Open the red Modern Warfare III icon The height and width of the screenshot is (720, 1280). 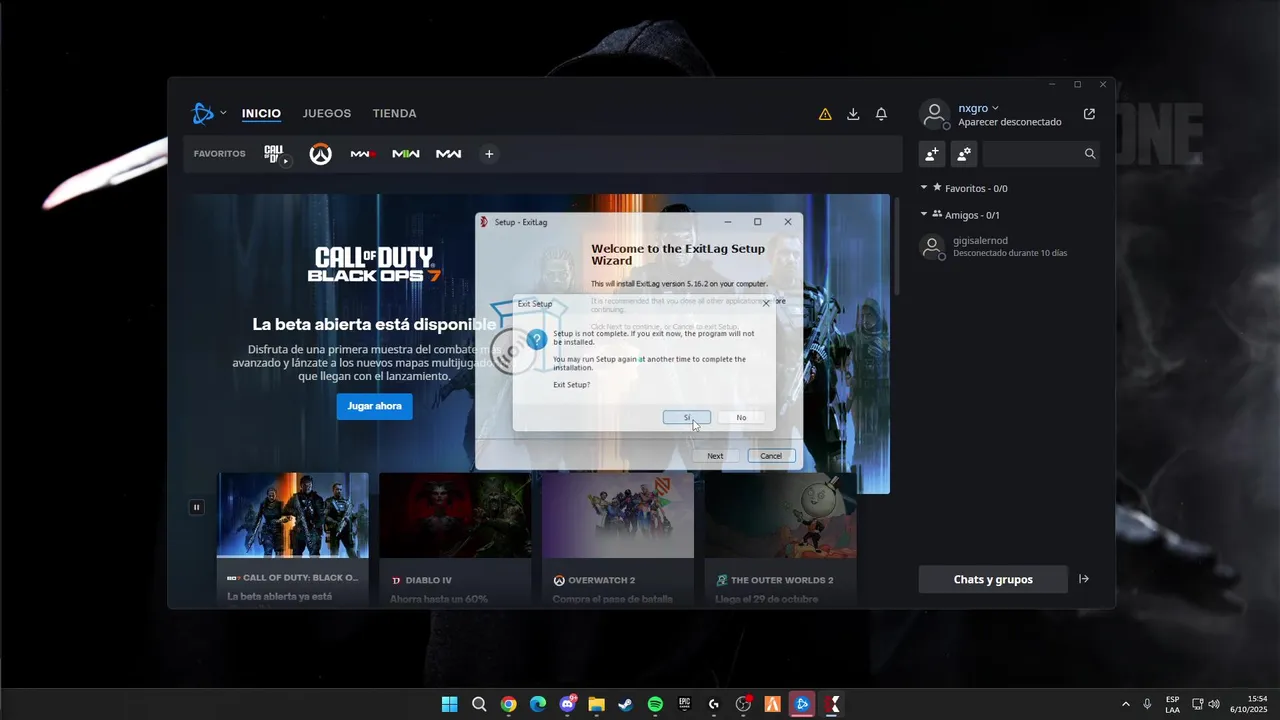click(363, 154)
